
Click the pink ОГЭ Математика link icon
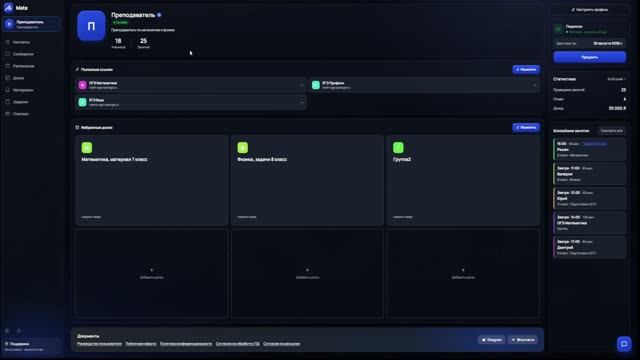point(82,85)
